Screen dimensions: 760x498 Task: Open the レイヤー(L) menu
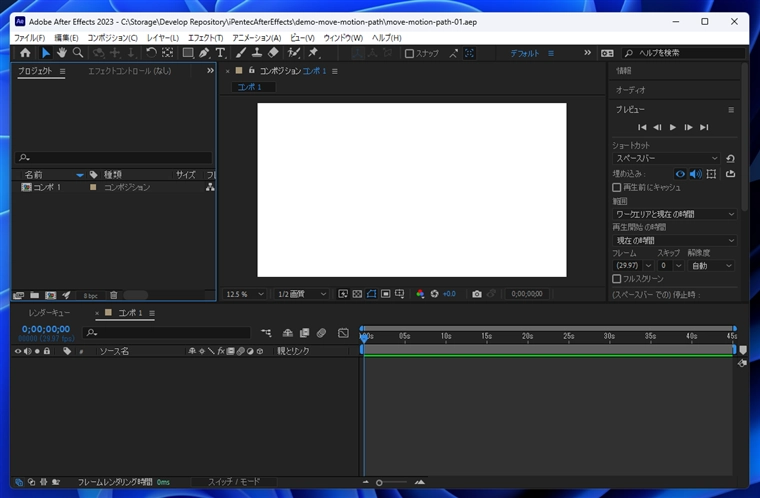(163, 38)
